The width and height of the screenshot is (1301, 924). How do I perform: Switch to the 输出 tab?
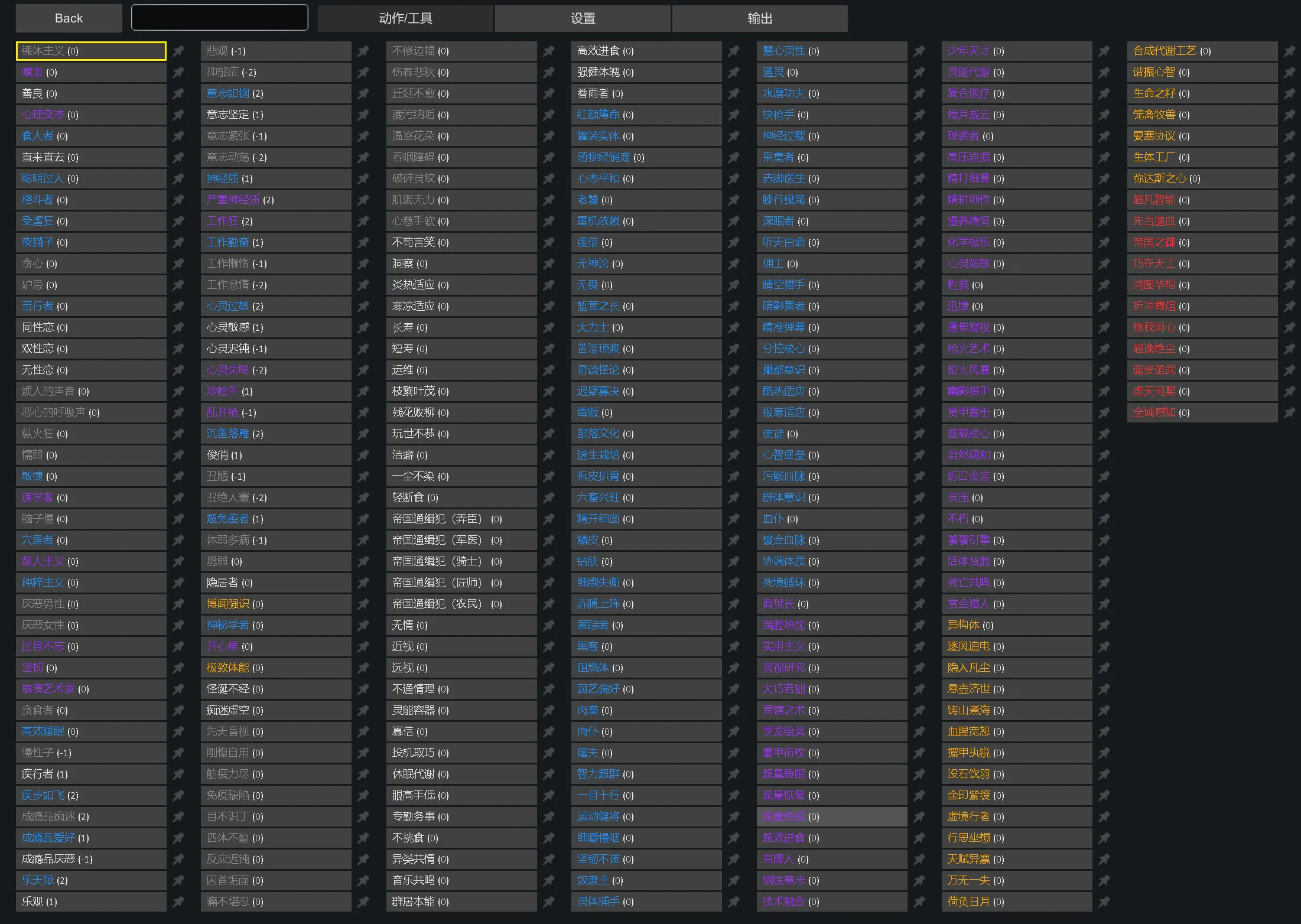(x=760, y=18)
